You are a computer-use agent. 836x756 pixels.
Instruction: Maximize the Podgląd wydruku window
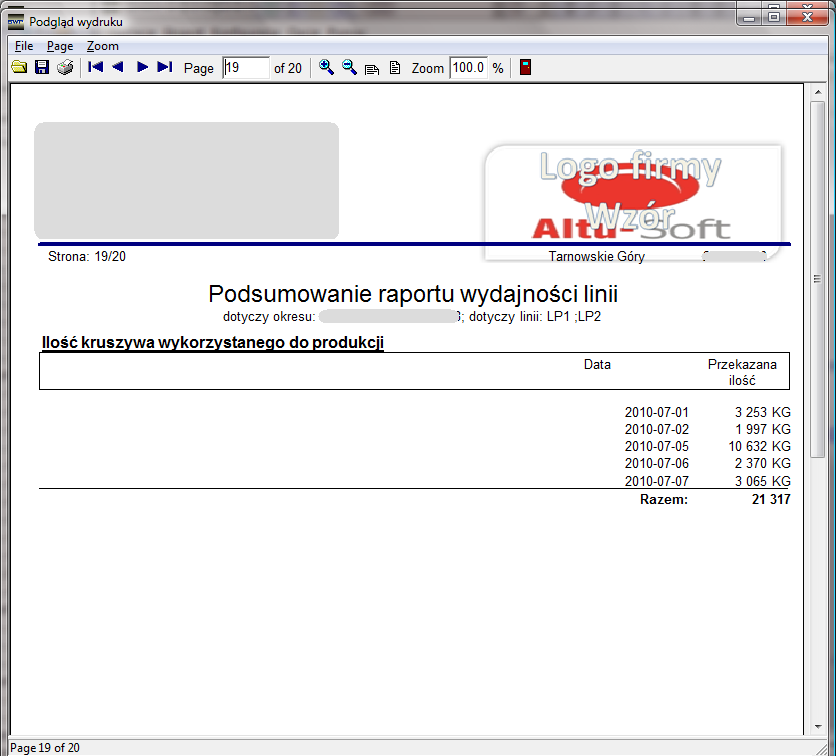coord(773,15)
